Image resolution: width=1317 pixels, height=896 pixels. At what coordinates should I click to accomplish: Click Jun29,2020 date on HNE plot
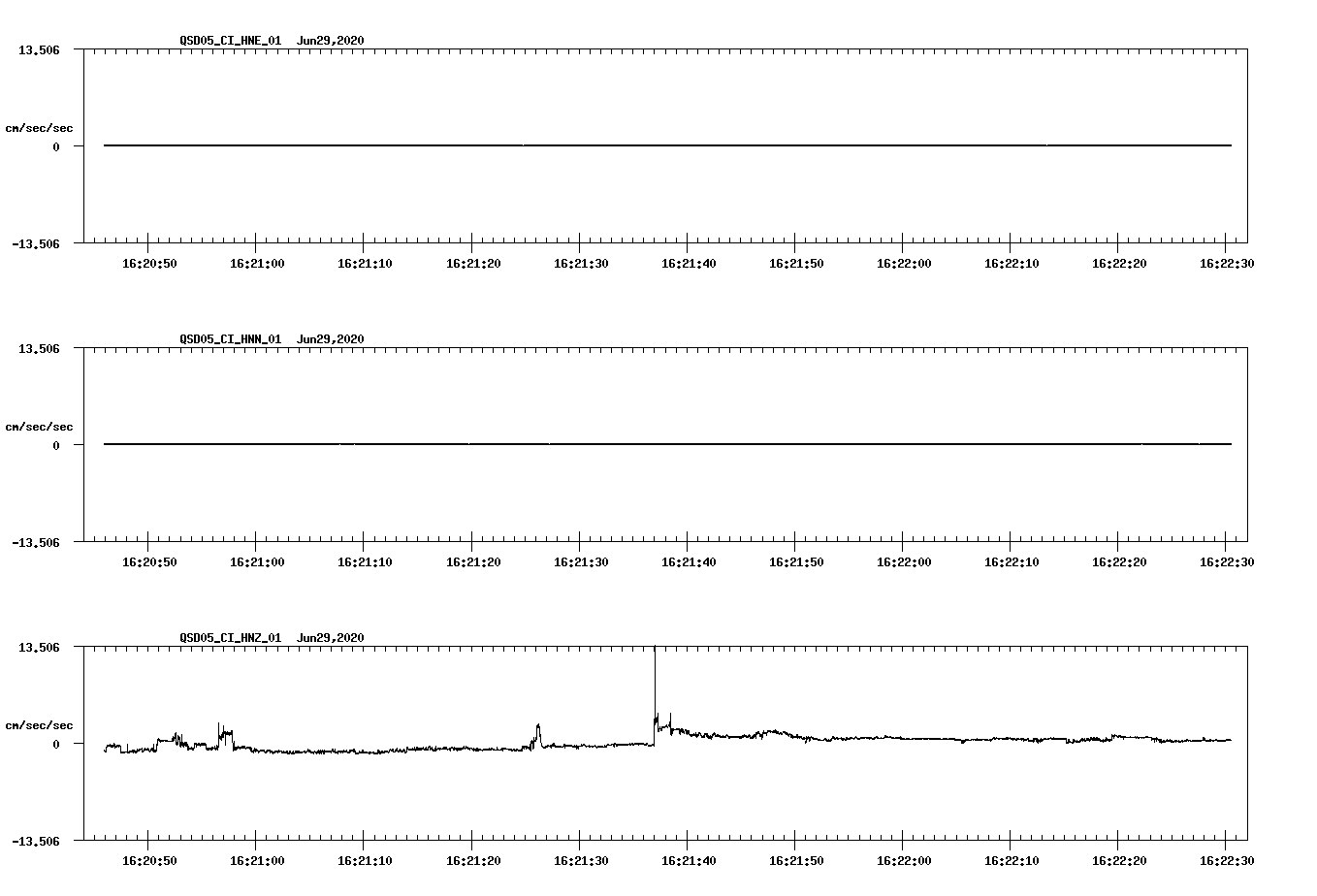point(331,41)
